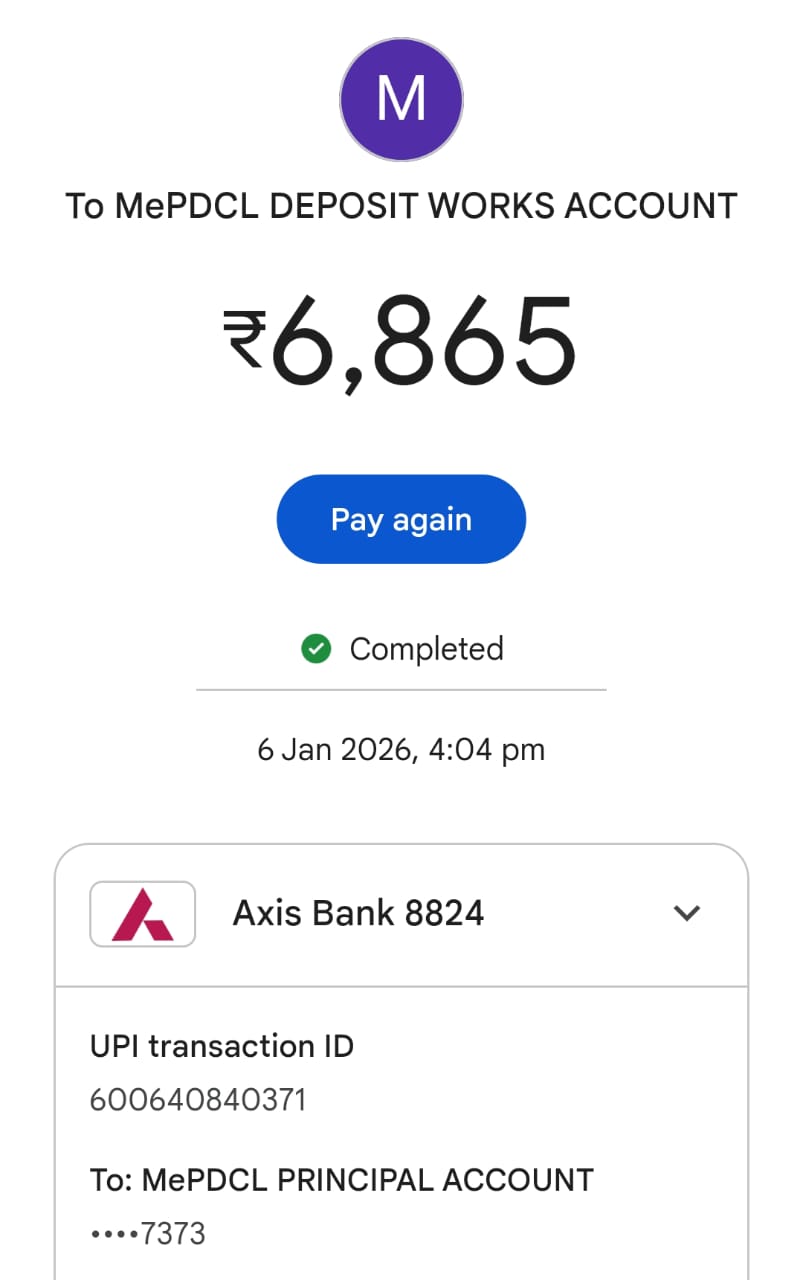Click the 6 Jan 2026 timestamp
The height and width of the screenshot is (1280, 803).
point(401,749)
